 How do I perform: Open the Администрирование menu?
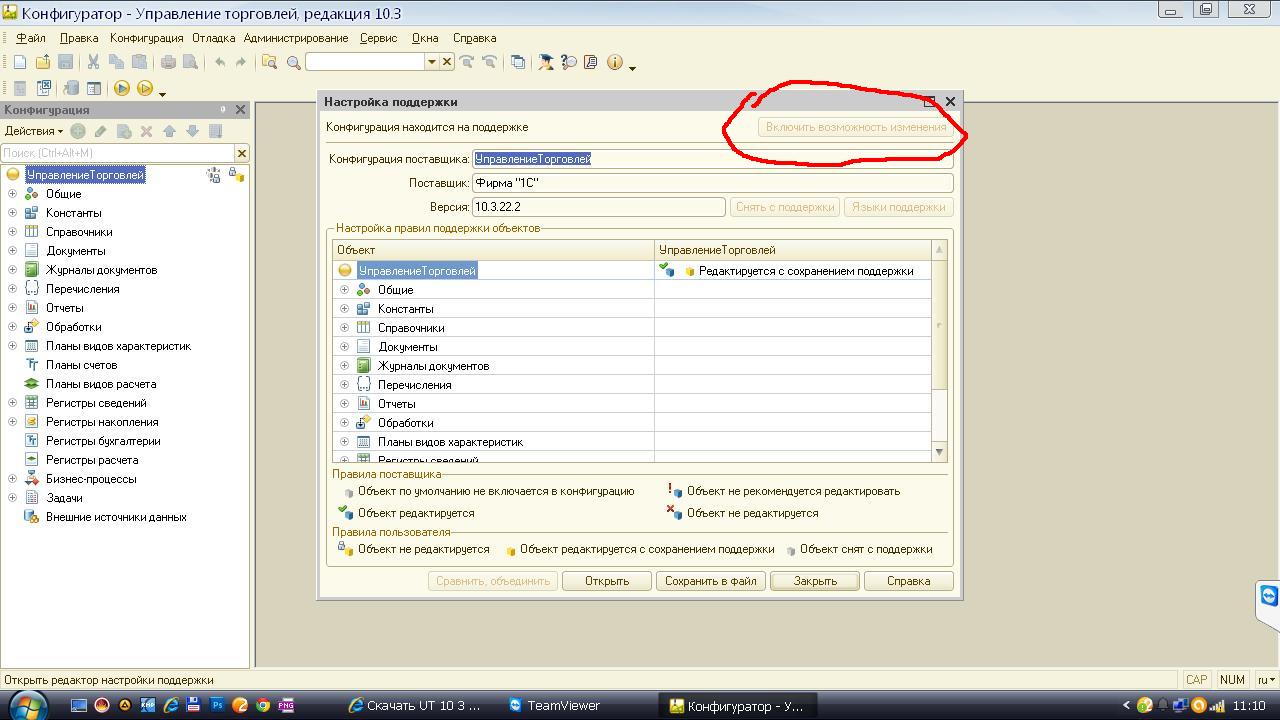(296, 38)
